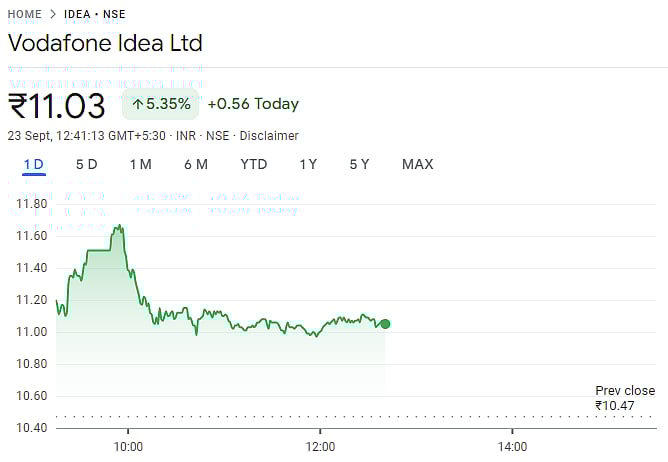This screenshot has width=668, height=462.
Task: Open the 5Y chart range
Action: pyautogui.click(x=360, y=164)
